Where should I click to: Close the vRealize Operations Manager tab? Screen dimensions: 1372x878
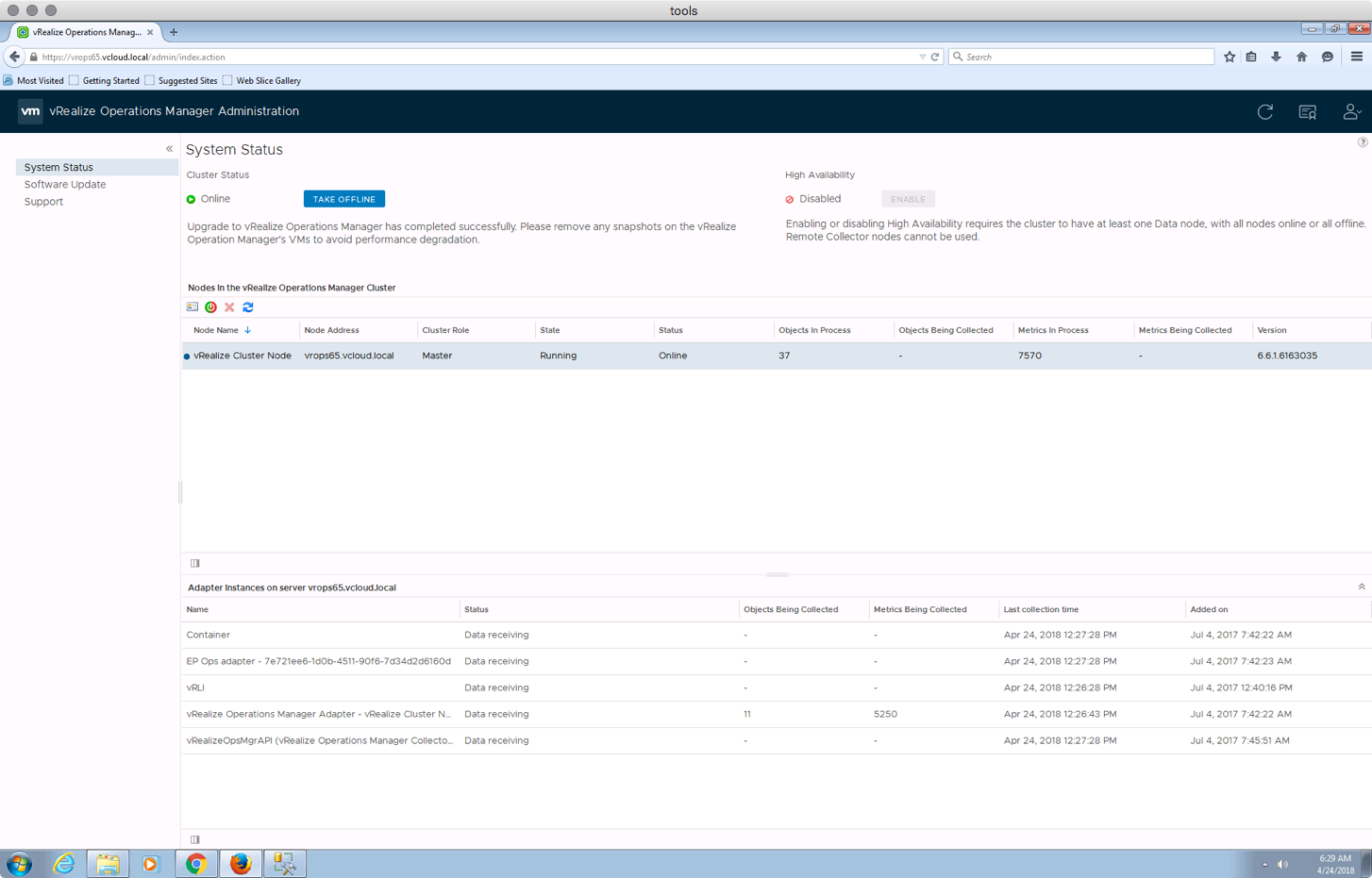(150, 32)
